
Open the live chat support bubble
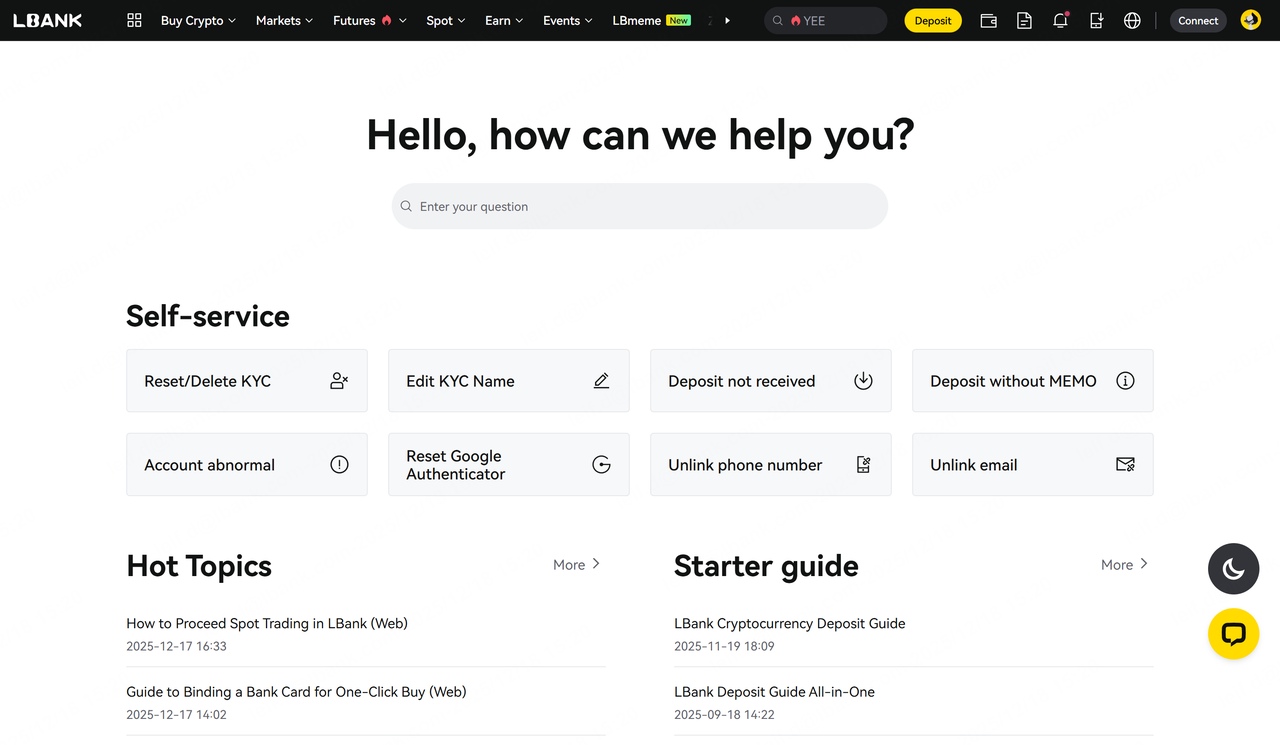click(1233, 634)
